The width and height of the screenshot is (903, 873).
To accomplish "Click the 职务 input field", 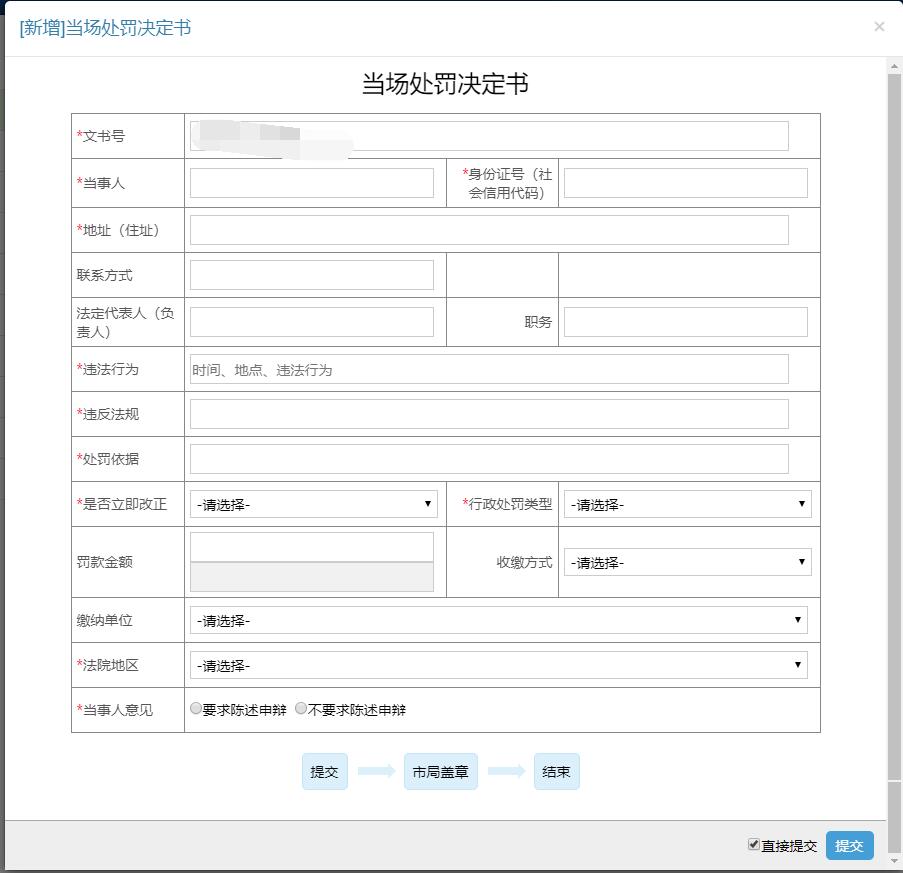I will tap(685, 322).
